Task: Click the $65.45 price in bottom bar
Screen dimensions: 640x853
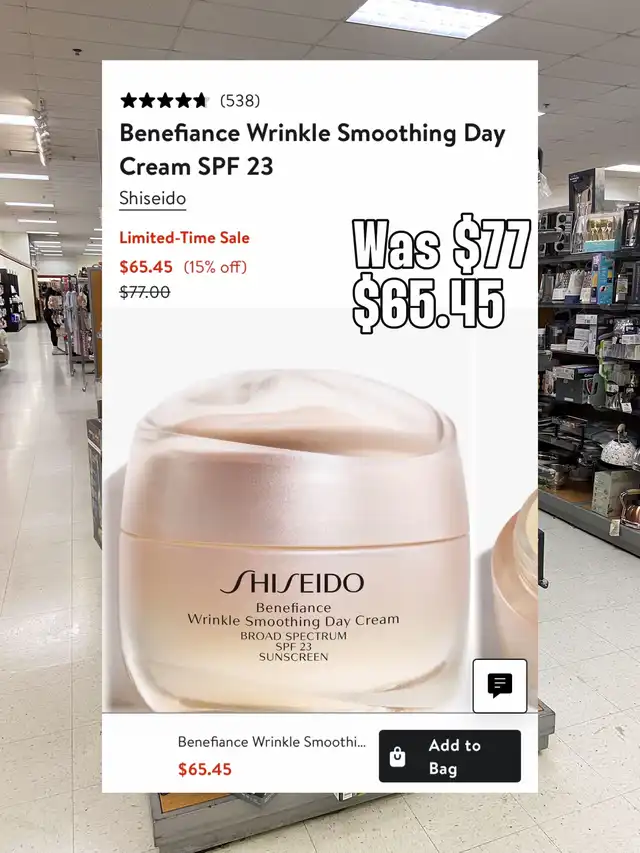Action: click(x=205, y=769)
